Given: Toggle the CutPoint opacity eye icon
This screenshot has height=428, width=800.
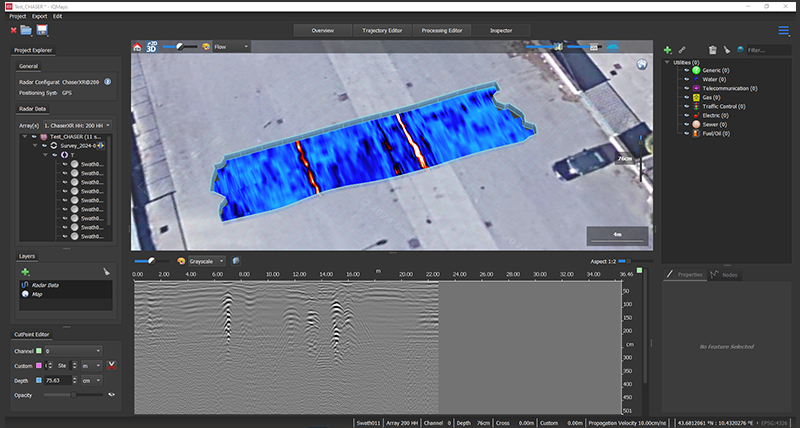Looking at the screenshot, I should 112,395.
